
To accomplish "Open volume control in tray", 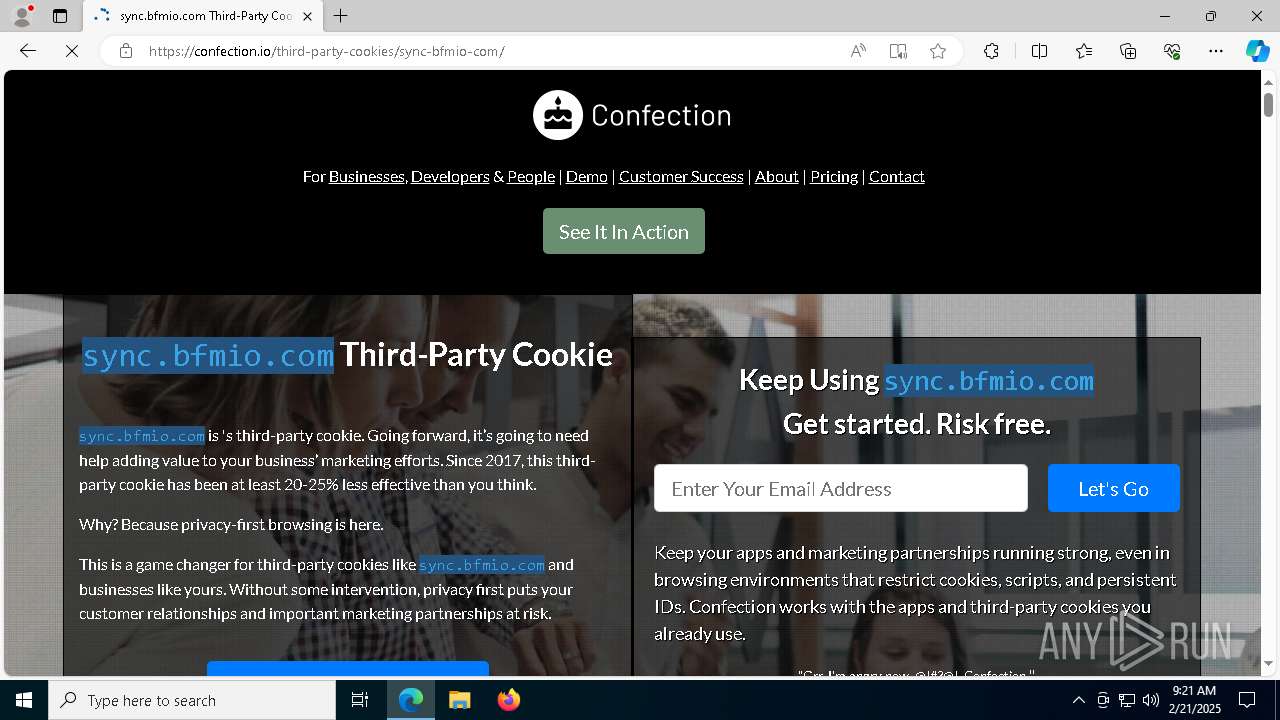I will [x=1151, y=700].
